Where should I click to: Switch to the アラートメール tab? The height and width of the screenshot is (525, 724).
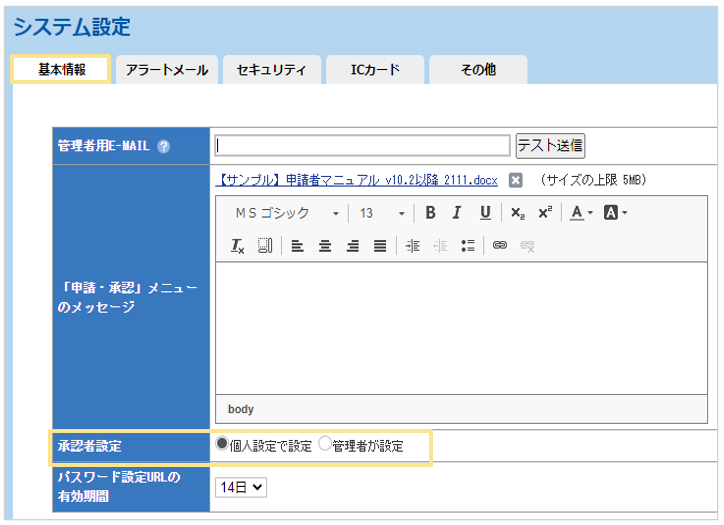coord(167,70)
